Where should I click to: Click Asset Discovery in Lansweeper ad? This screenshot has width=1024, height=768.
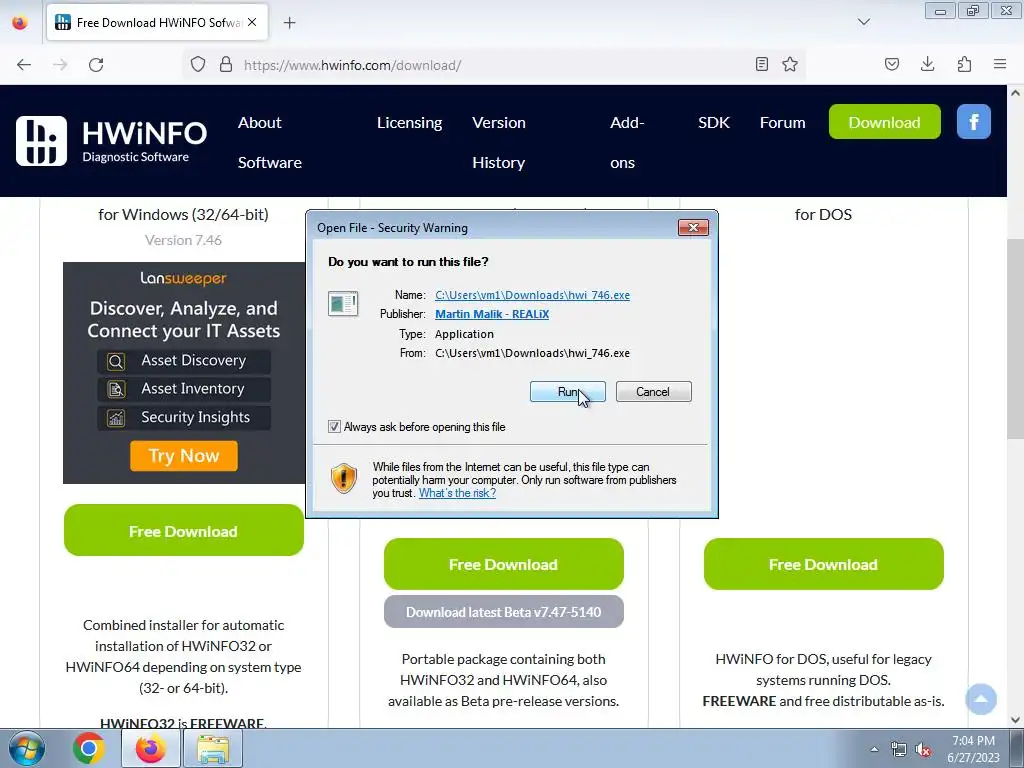pyautogui.click(x=184, y=360)
